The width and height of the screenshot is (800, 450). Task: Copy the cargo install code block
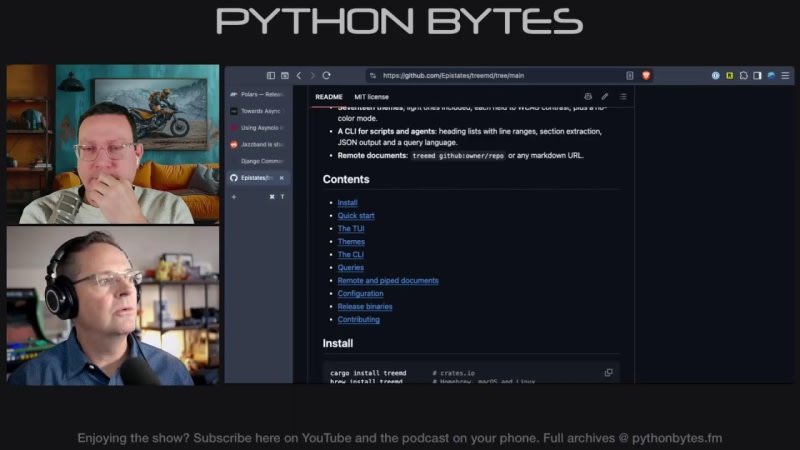click(x=608, y=372)
